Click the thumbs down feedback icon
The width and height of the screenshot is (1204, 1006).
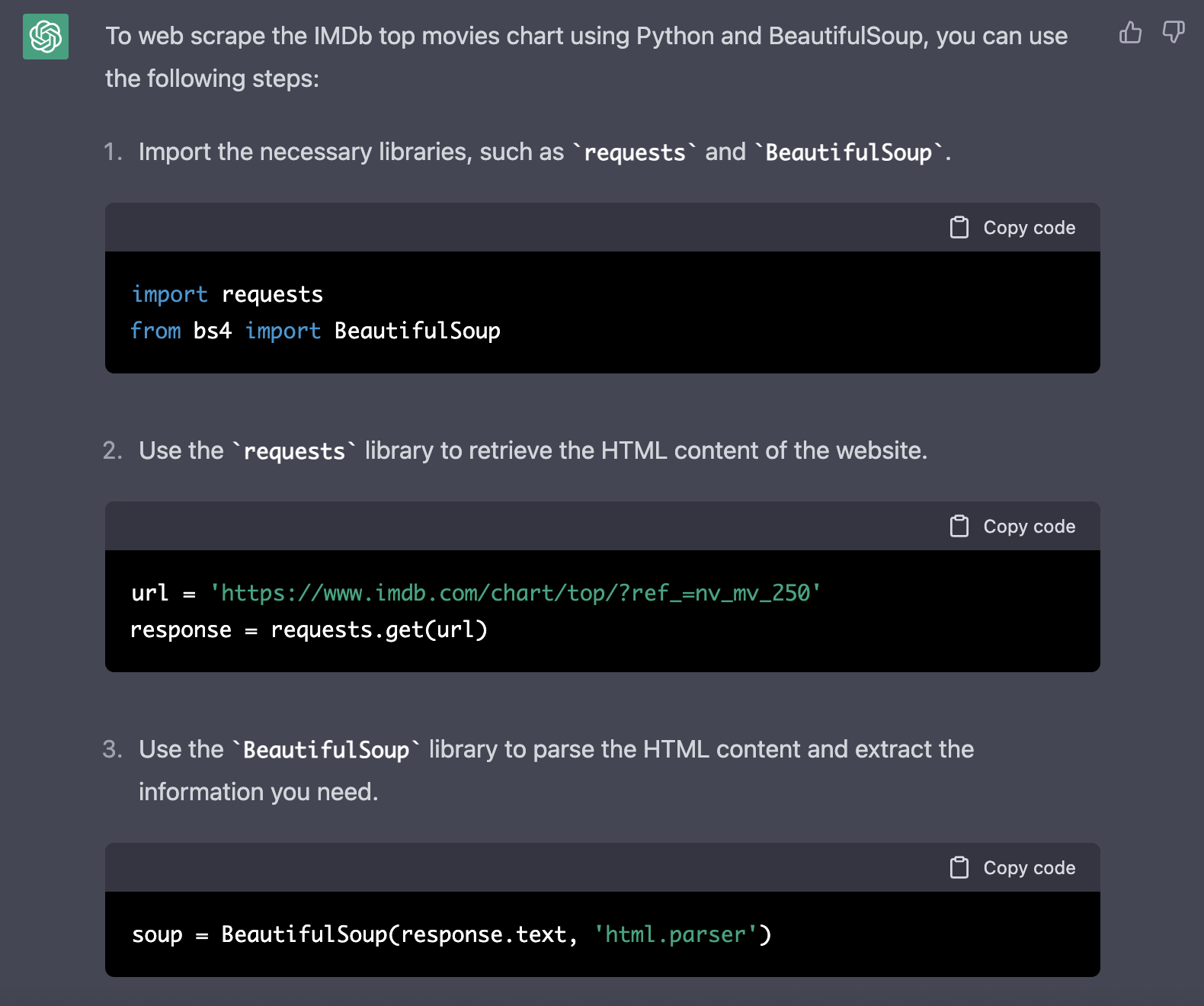(1174, 32)
